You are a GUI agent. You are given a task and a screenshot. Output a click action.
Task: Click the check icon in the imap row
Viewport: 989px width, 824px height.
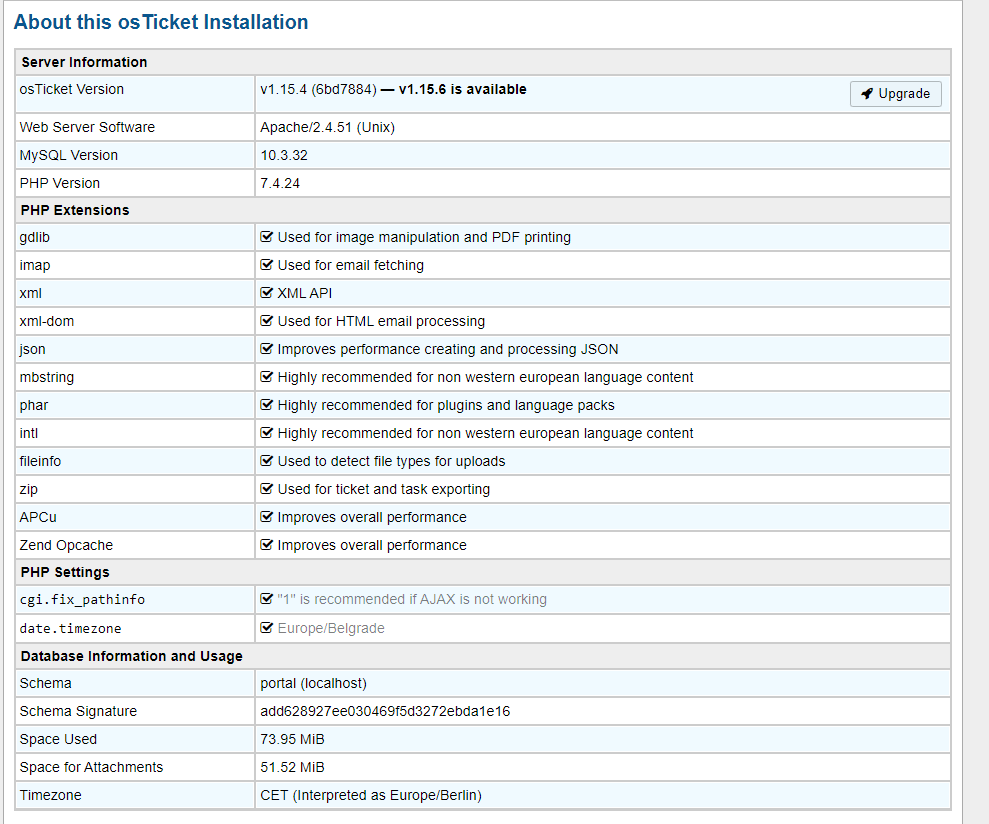[267, 265]
